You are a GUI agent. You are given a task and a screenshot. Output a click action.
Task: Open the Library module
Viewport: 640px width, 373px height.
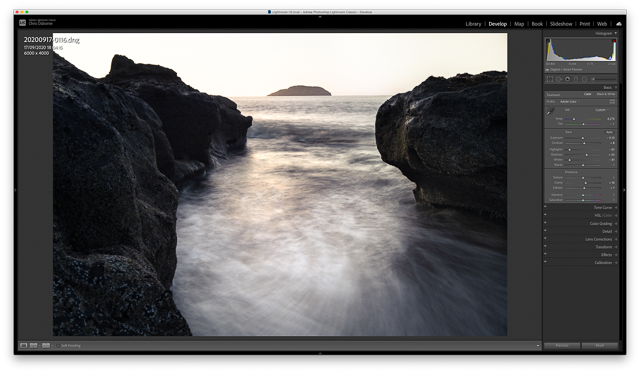[473, 24]
